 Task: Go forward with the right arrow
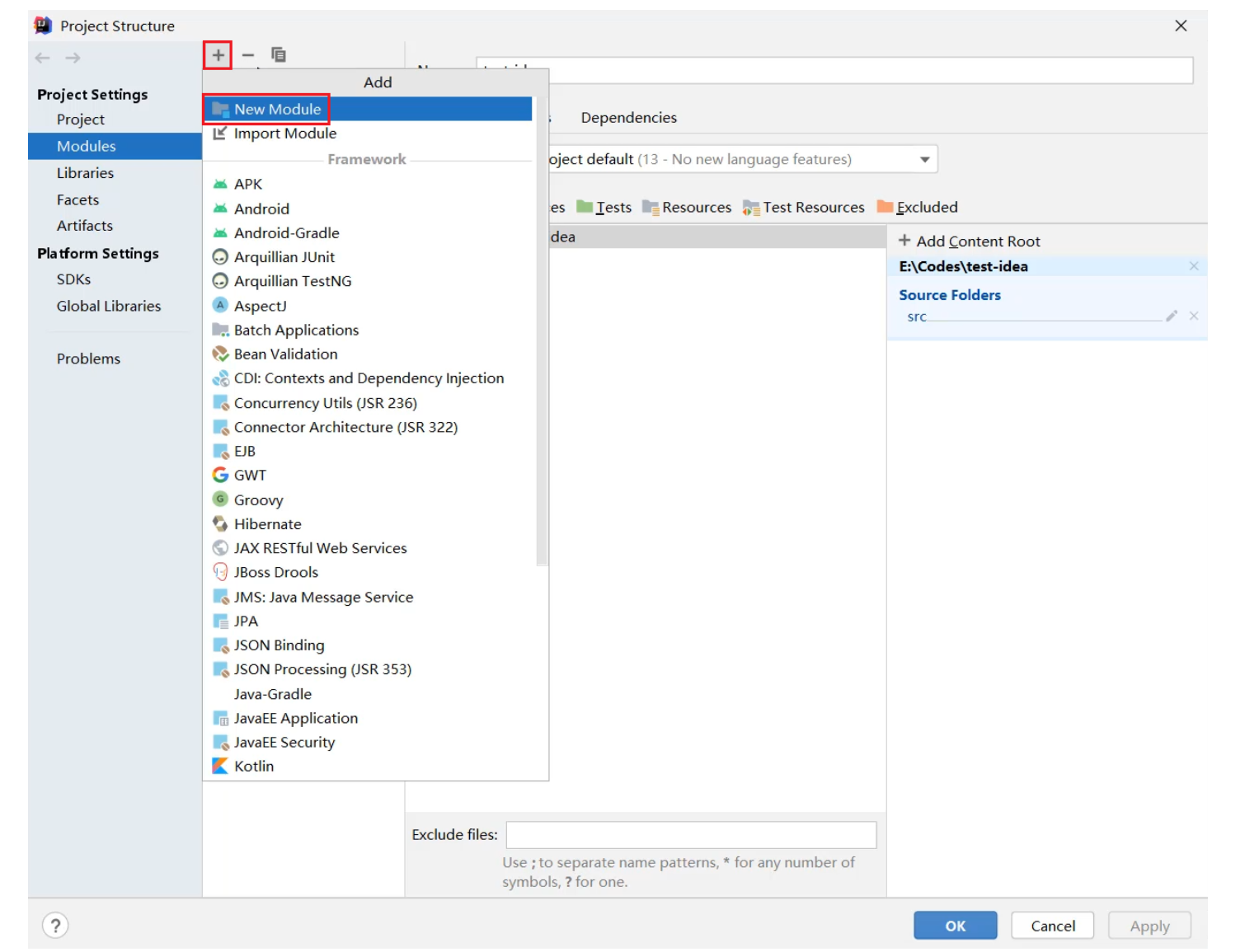tap(73, 58)
